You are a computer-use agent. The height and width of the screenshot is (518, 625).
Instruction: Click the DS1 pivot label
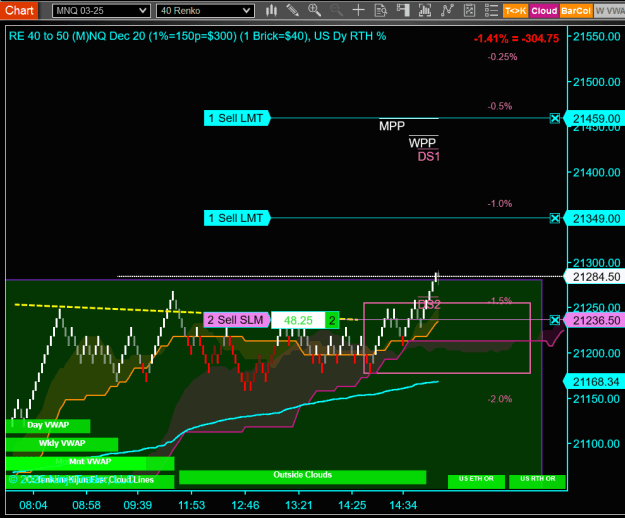click(x=428, y=157)
